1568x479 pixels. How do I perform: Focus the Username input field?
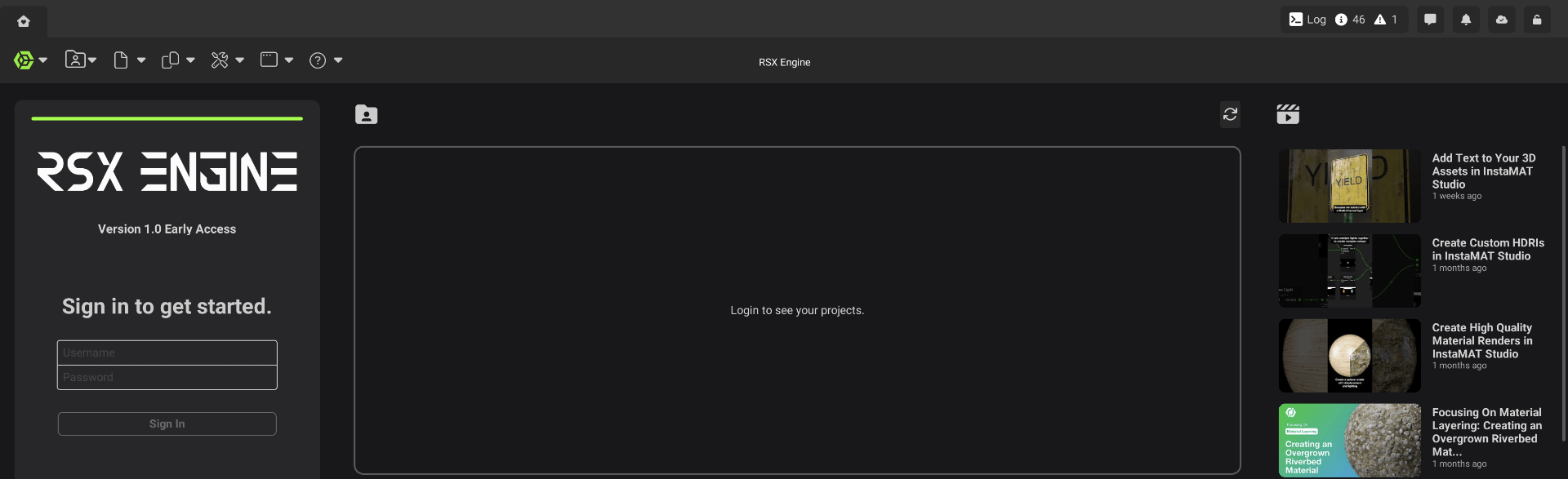click(x=167, y=353)
